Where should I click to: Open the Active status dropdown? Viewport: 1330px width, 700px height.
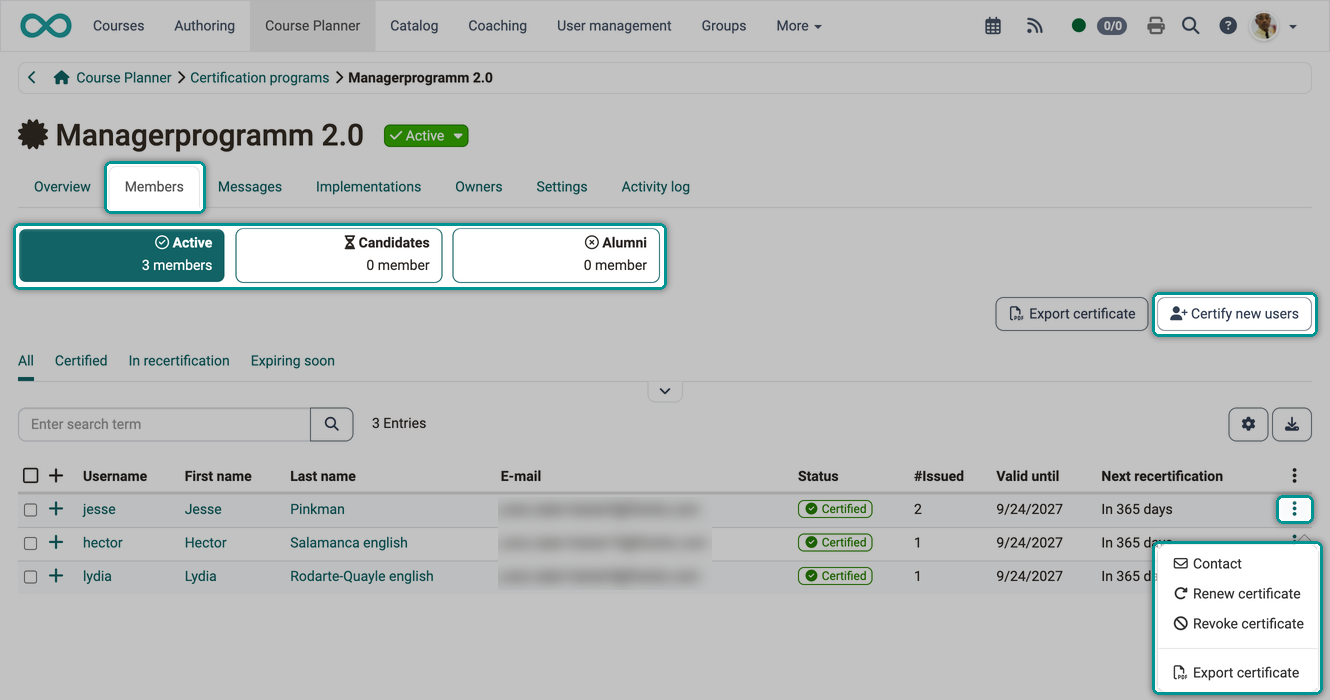pos(426,136)
